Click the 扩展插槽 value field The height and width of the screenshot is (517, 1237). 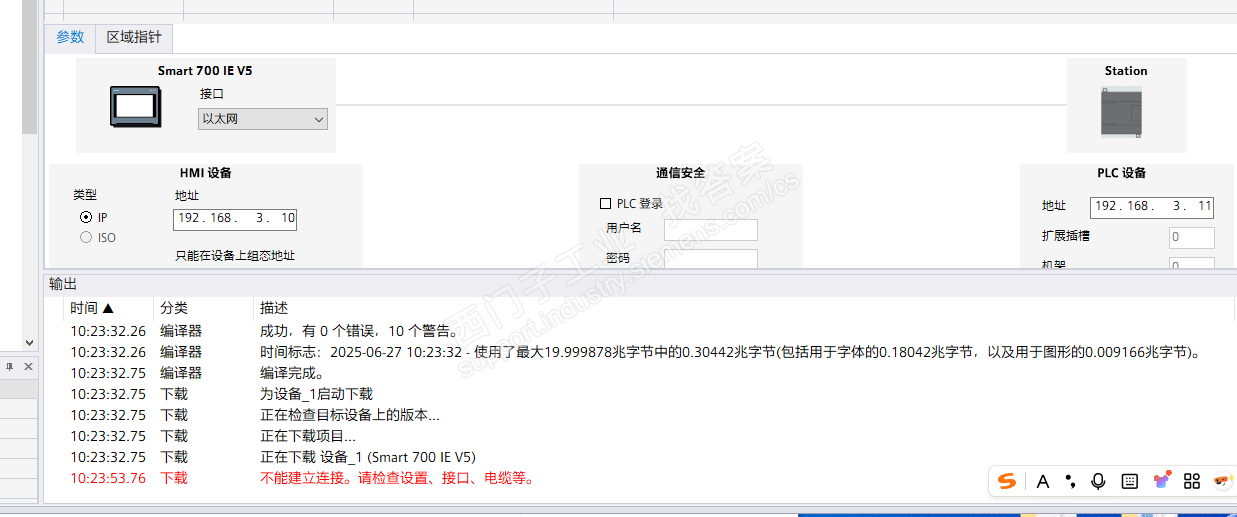pos(1192,238)
